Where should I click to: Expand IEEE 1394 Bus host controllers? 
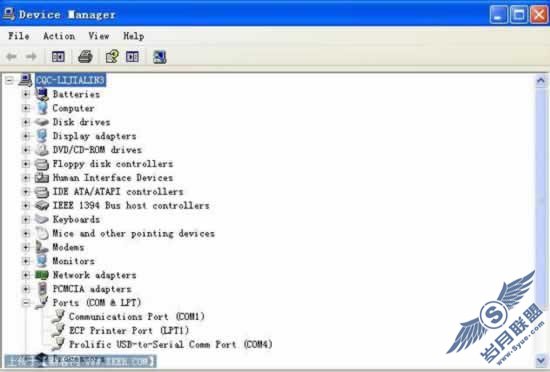click(26, 205)
